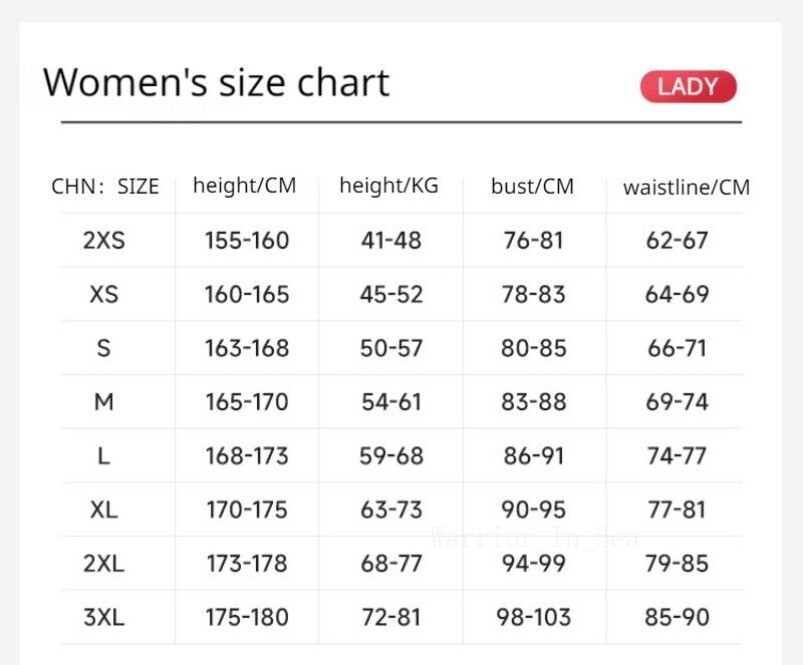
Task: Click the XL size row label
Action: pos(104,509)
